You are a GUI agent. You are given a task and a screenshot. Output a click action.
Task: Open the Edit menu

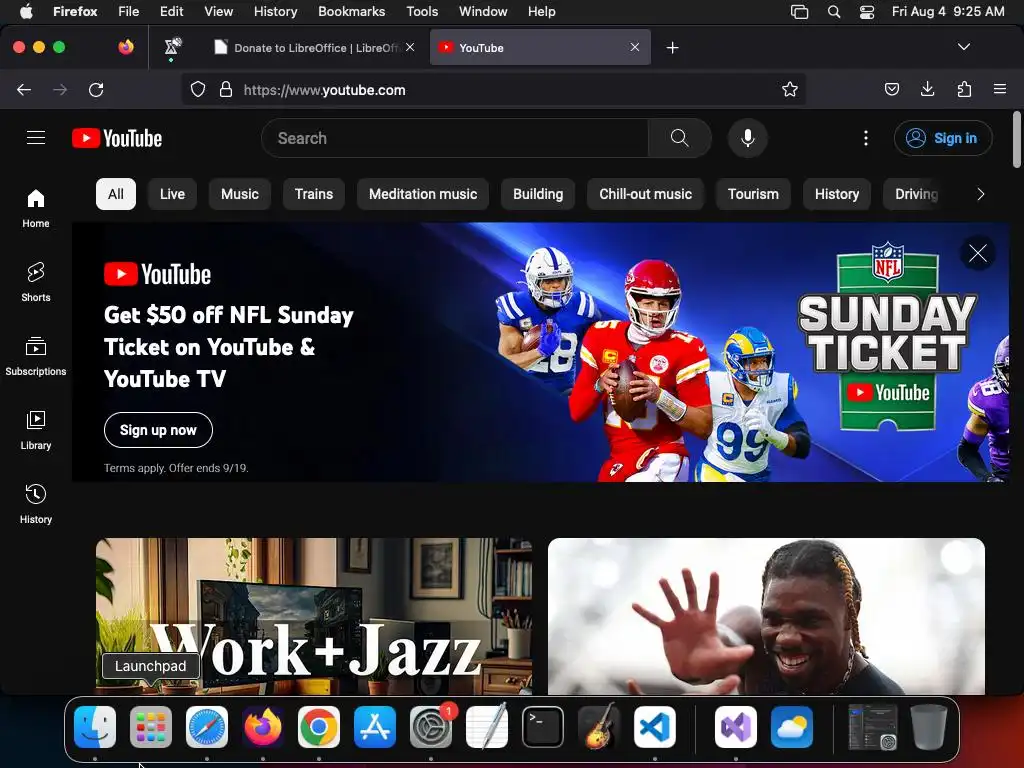[172, 11]
